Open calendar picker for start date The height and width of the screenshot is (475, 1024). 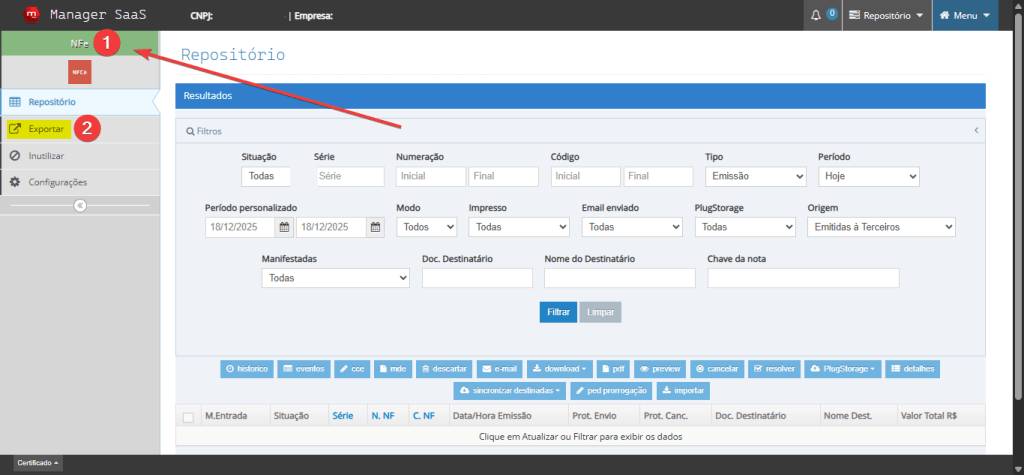coord(284,227)
